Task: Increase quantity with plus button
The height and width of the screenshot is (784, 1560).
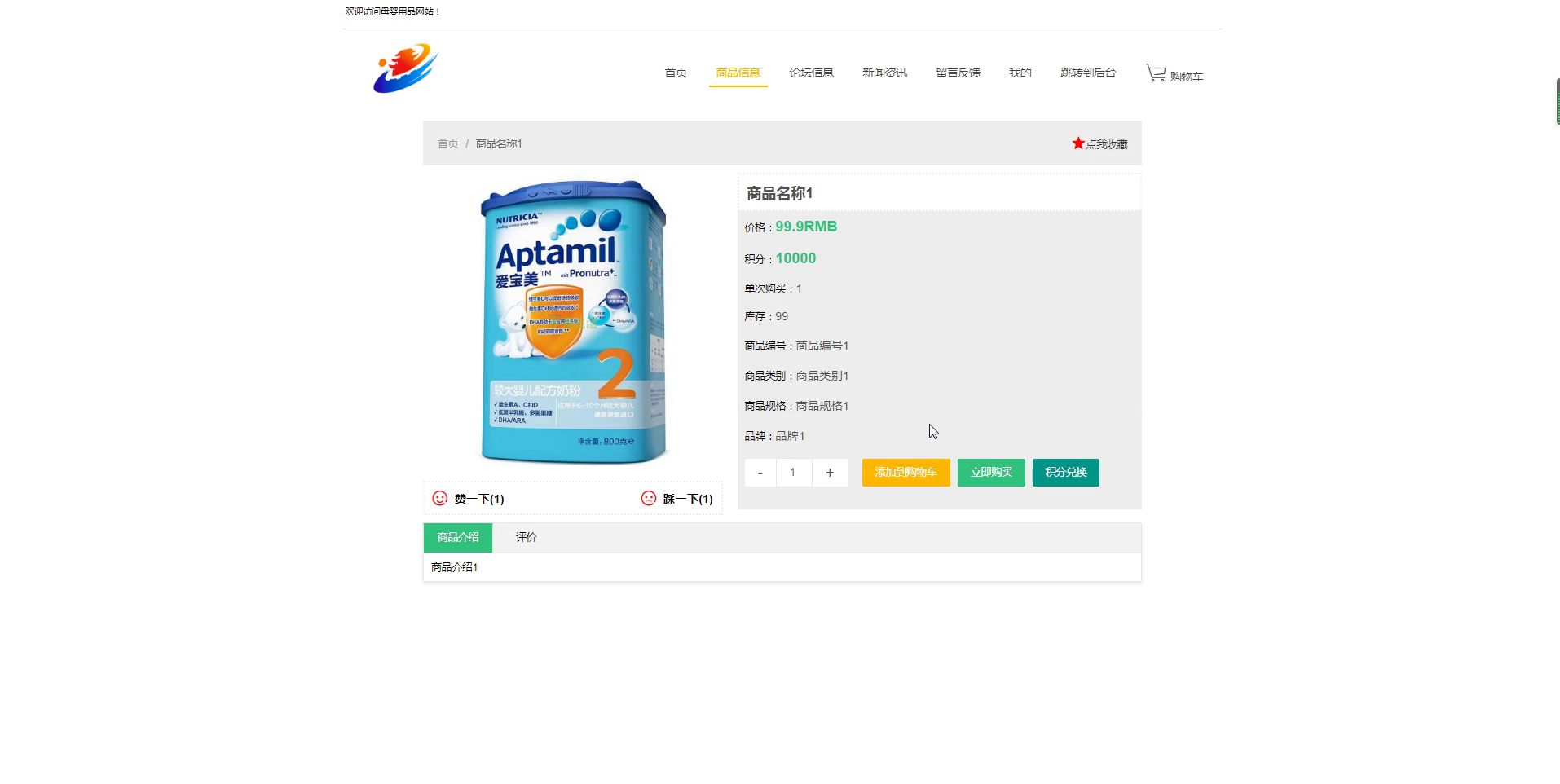Action: click(830, 473)
